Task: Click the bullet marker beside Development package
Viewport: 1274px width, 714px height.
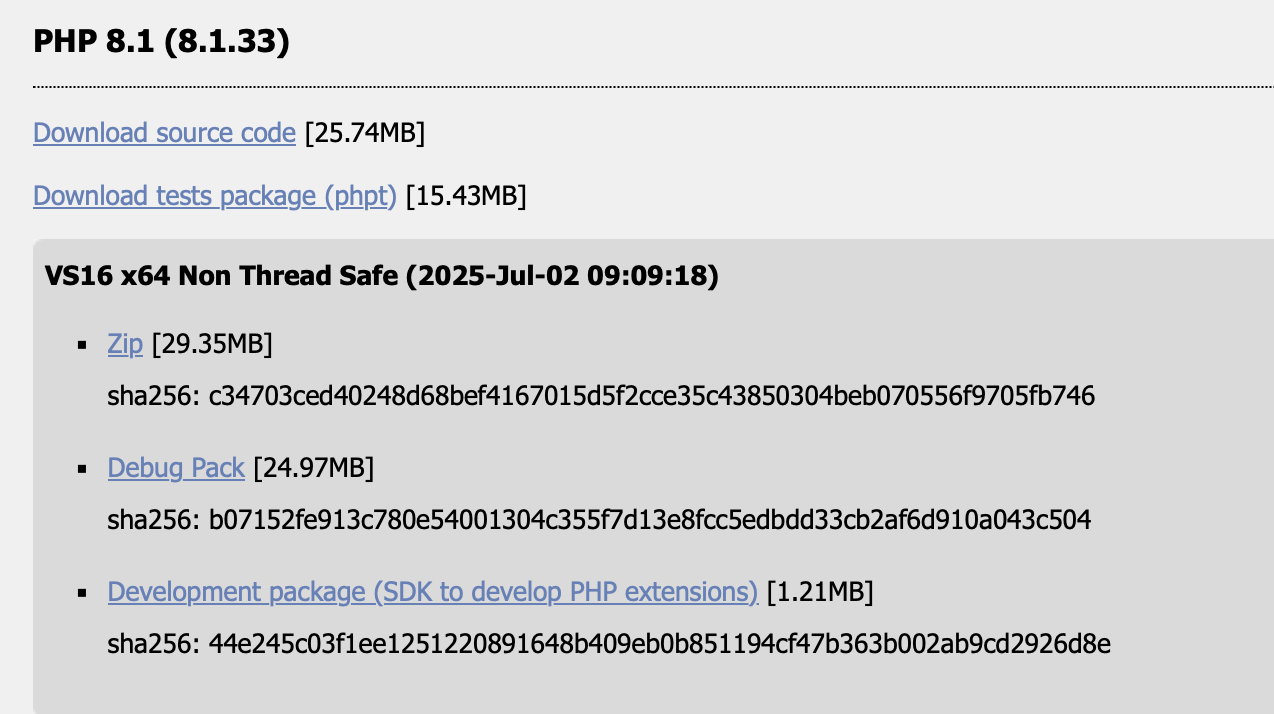Action: click(x=83, y=593)
